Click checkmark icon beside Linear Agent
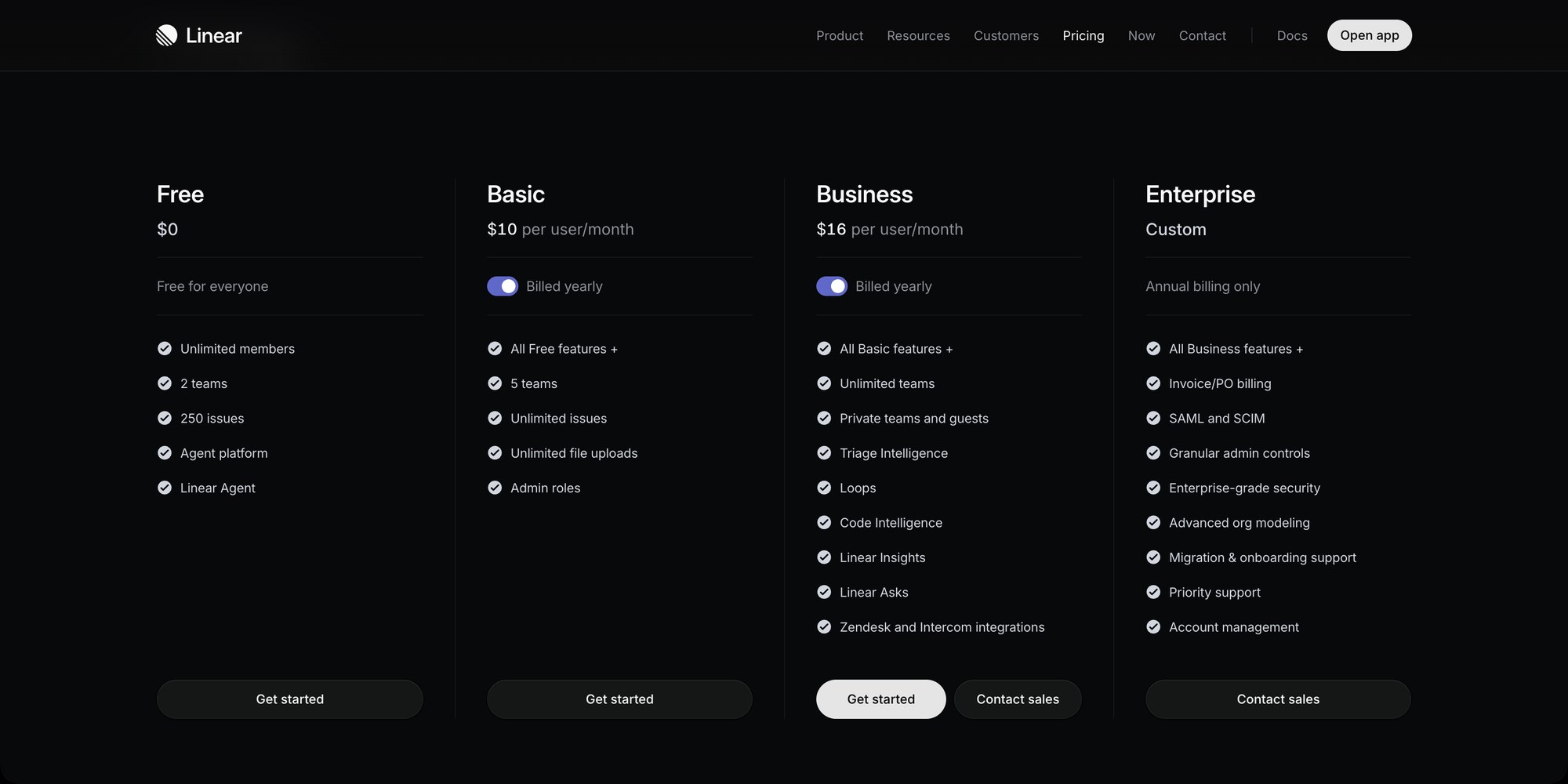The height and width of the screenshot is (784, 1568). tap(165, 488)
